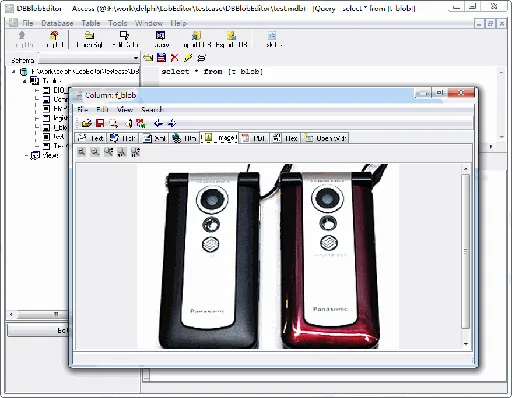Switch to the Rich tab
Viewport: 512px width, 398px height.
pyautogui.click(x=122, y=138)
